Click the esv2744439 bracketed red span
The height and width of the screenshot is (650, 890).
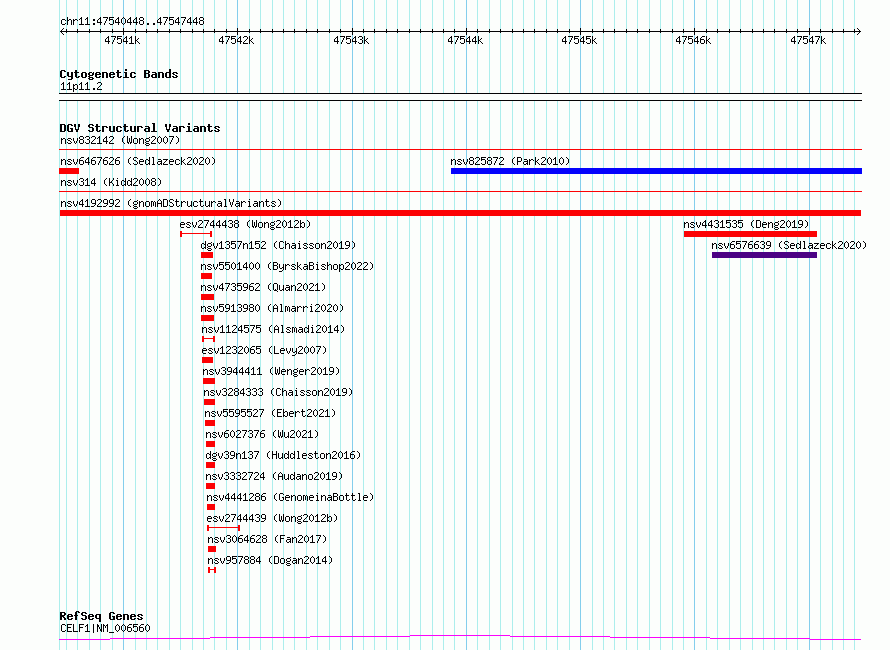224,528
